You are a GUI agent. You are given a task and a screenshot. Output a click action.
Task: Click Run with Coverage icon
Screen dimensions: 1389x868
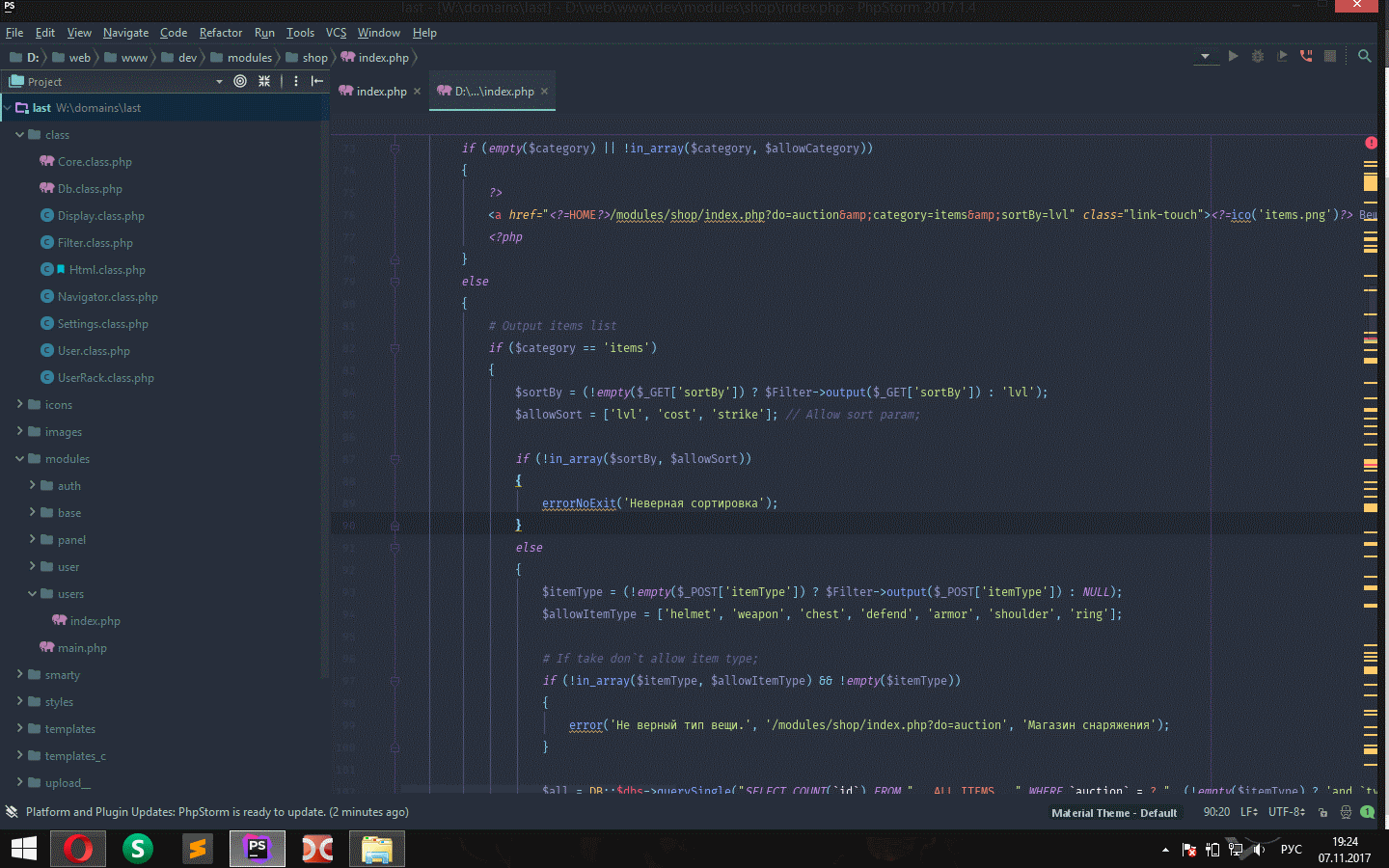[1282, 57]
